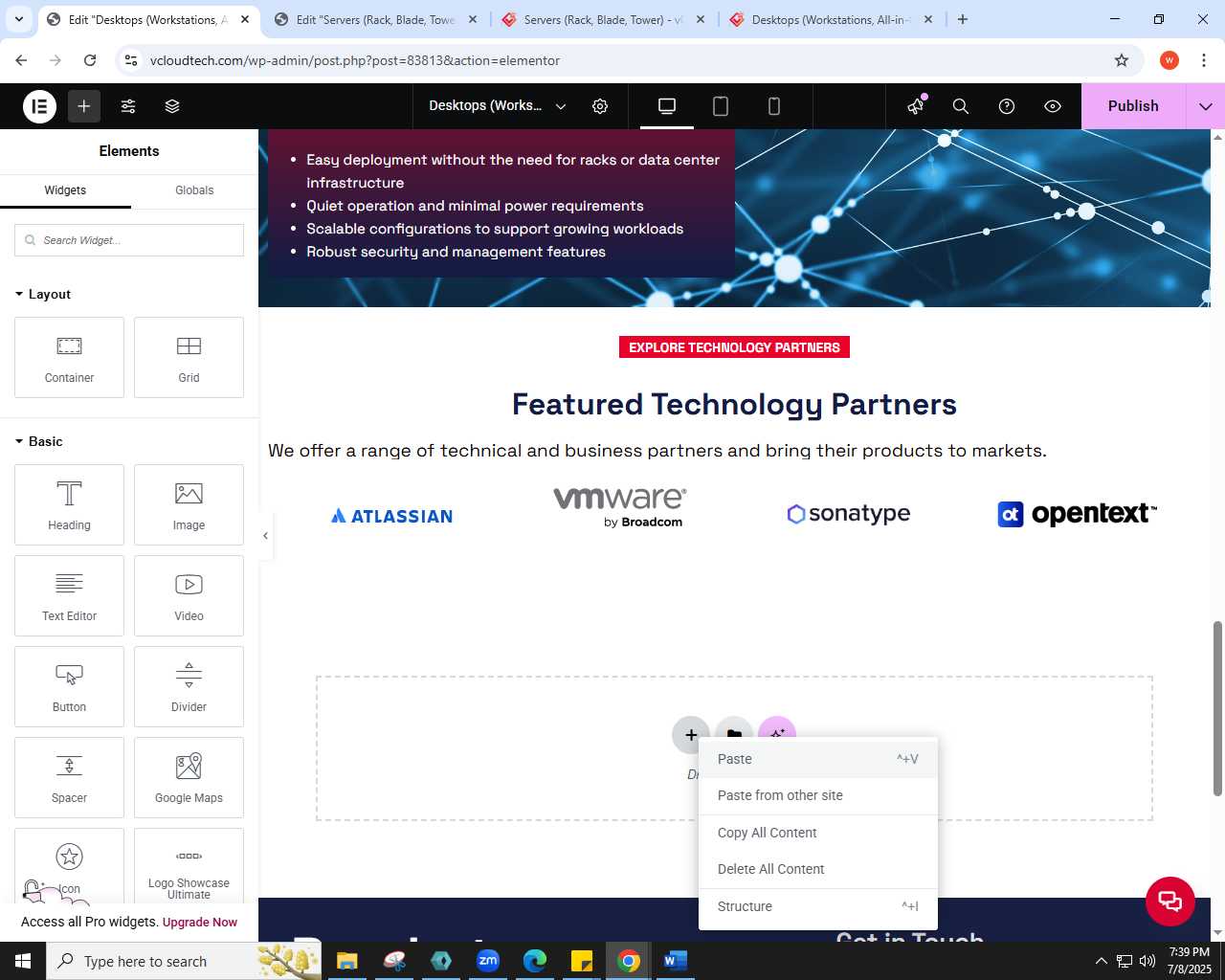Screen dimensions: 1225x980
Task: Select the Text Editor widget
Action: [x=69, y=595]
